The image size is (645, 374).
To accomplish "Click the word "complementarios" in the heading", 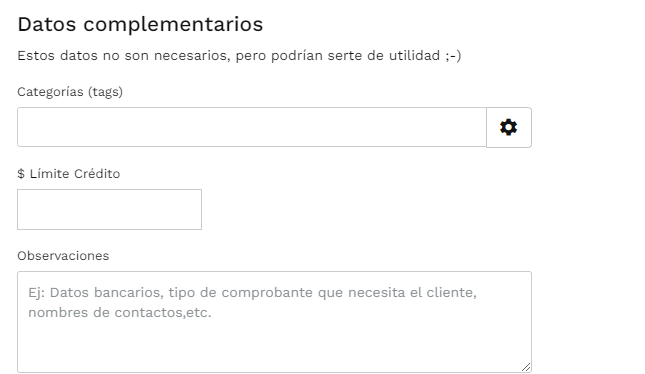I will click(x=173, y=24).
